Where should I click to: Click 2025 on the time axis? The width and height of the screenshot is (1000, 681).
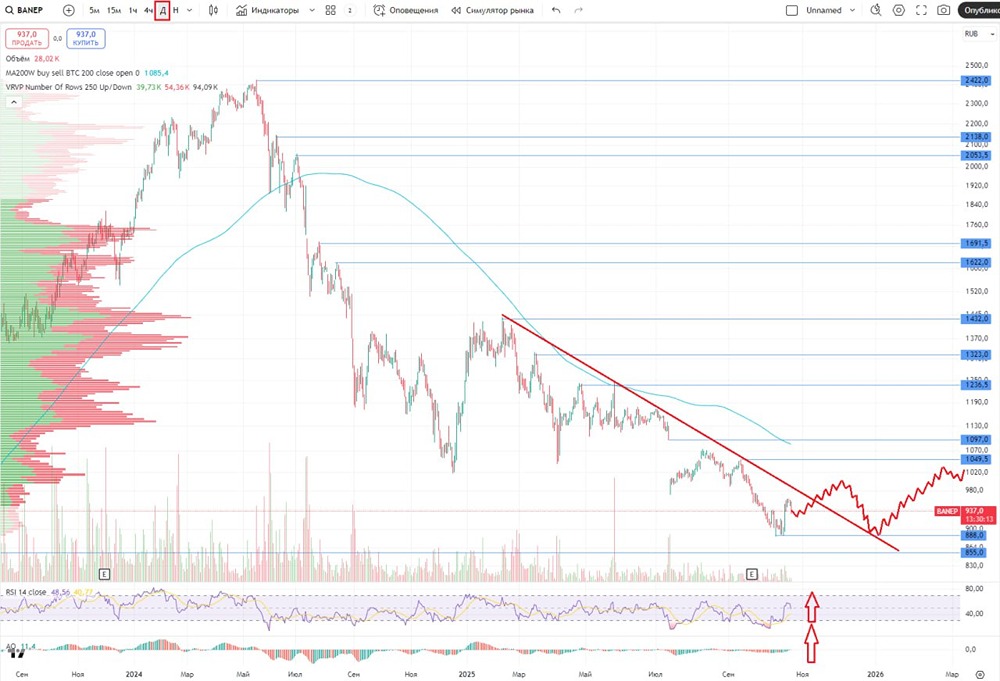click(x=467, y=674)
